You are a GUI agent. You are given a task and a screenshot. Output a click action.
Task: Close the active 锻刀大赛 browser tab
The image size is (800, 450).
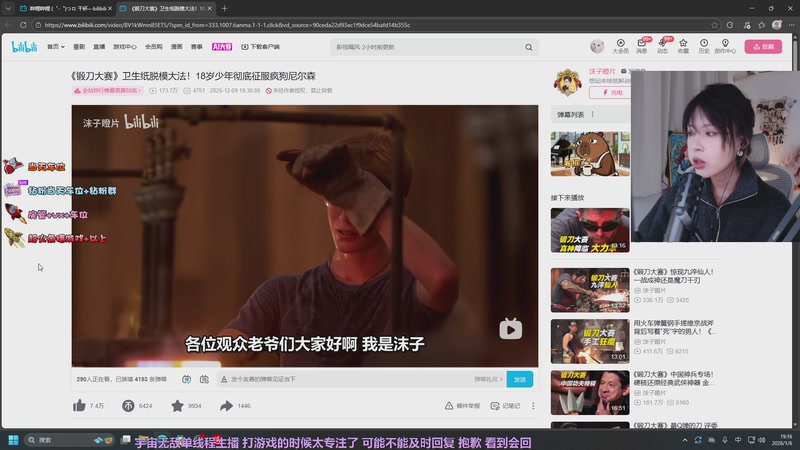coord(210,9)
